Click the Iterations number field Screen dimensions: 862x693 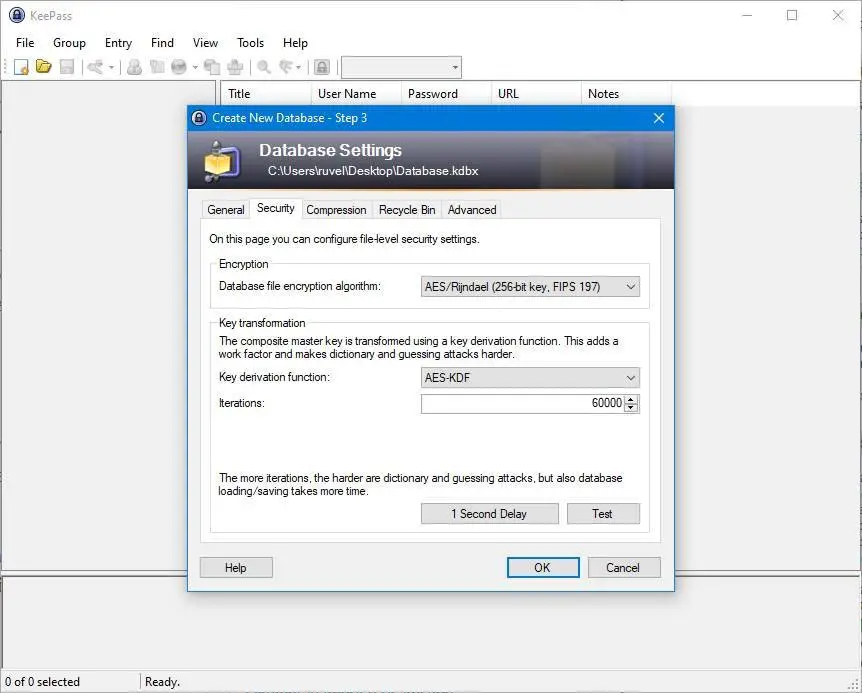522,403
